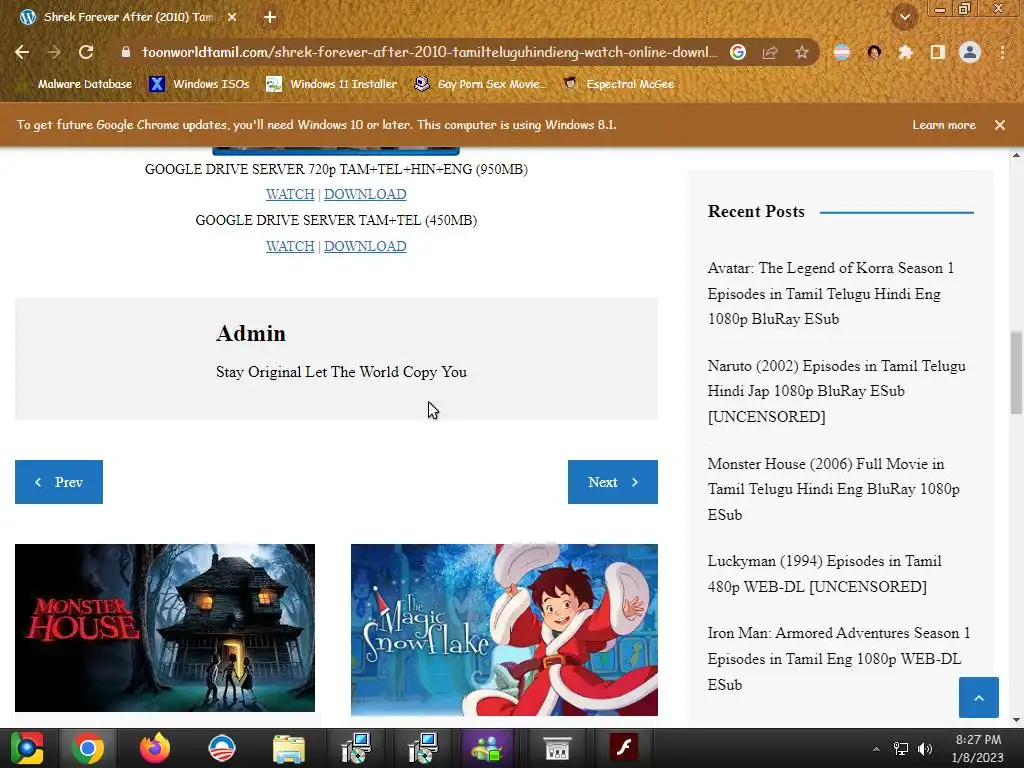The width and height of the screenshot is (1024, 768).
Task: Open the Espectral McGee bookmark
Action: click(x=618, y=84)
